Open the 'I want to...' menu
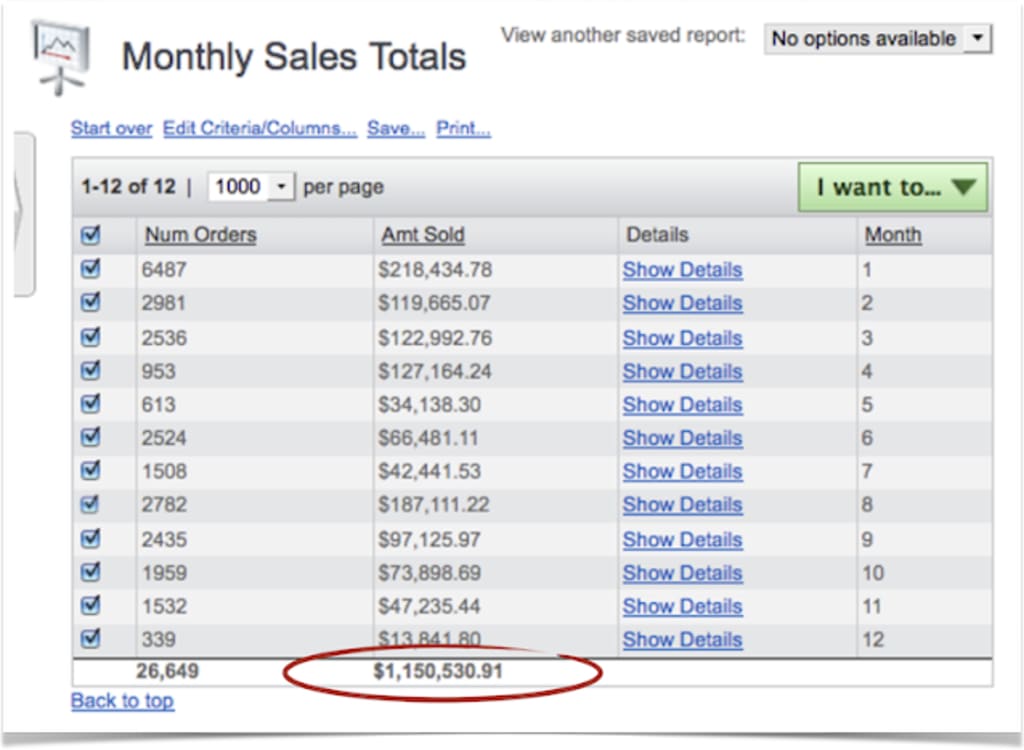Viewport: 1024px width, 750px height. click(893, 187)
